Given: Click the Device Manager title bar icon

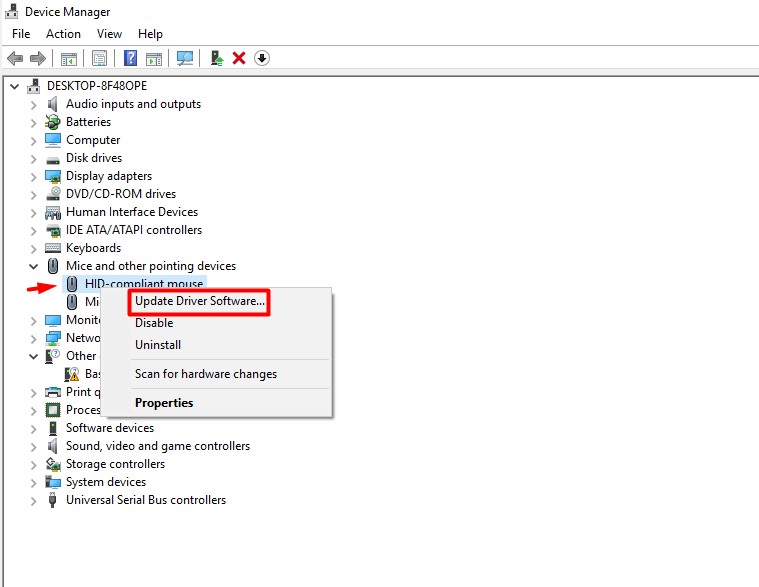Looking at the screenshot, I should click(12, 12).
